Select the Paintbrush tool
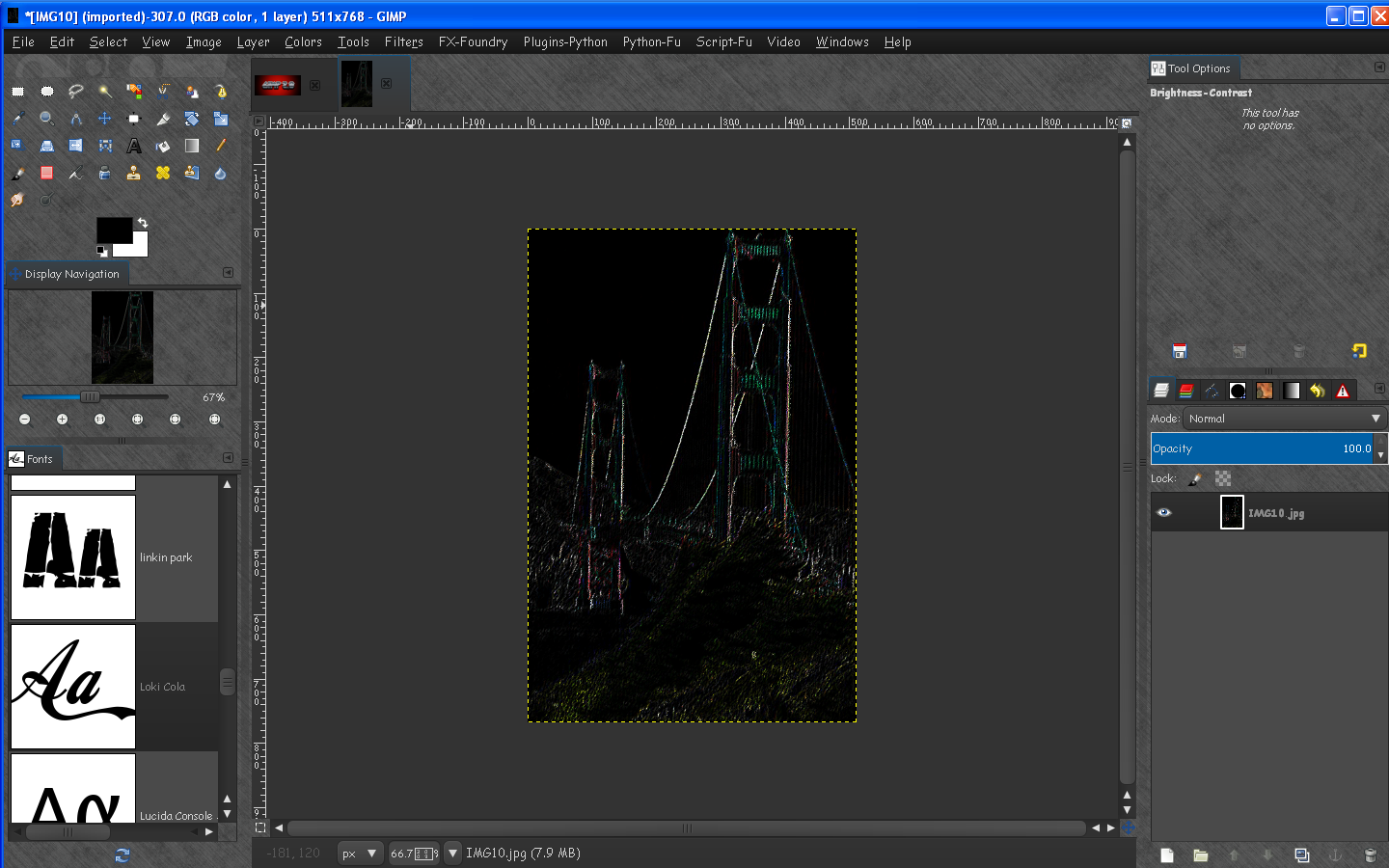 tap(17, 173)
